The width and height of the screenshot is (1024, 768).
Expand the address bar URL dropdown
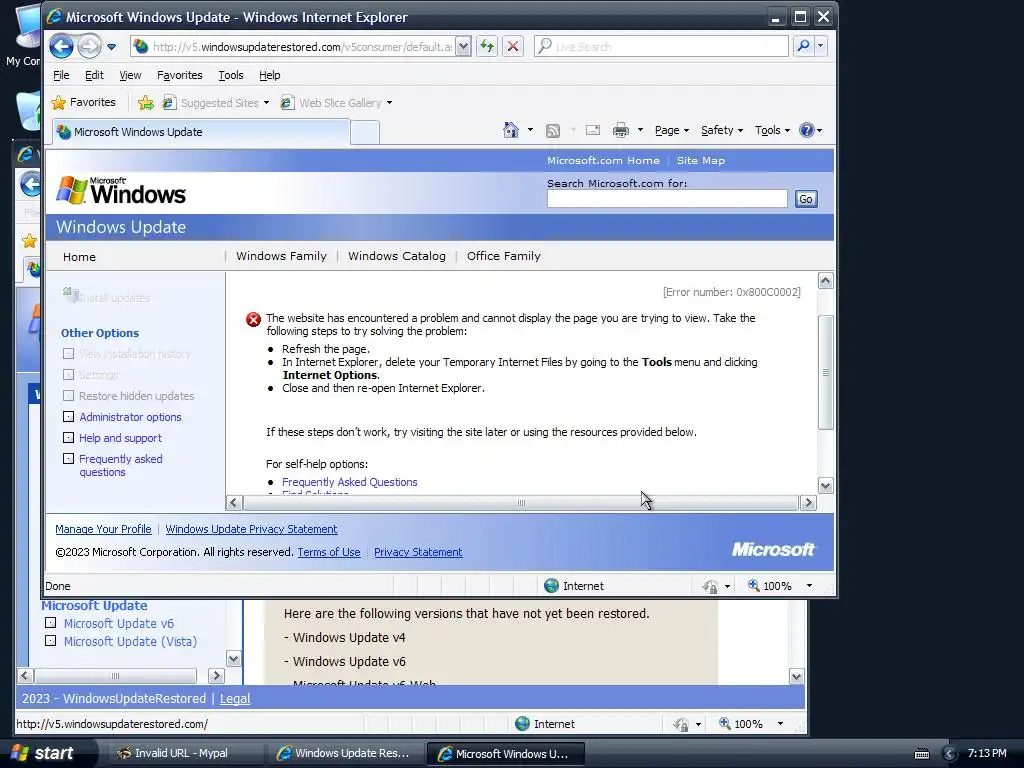click(463, 46)
